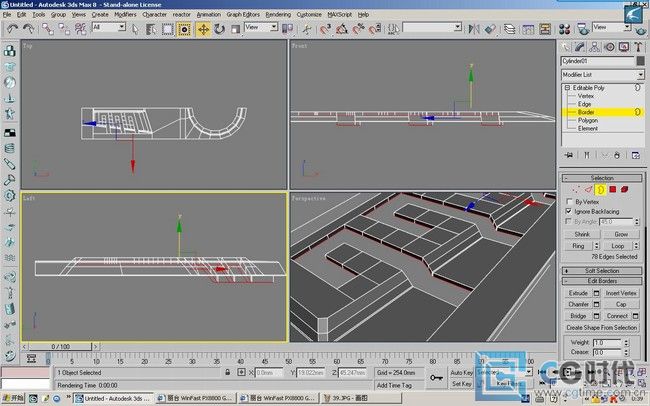The height and width of the screenshot is (406, 650).
Task: Collapse the Editable Poly tree node
Action: [x=568, y=88]
